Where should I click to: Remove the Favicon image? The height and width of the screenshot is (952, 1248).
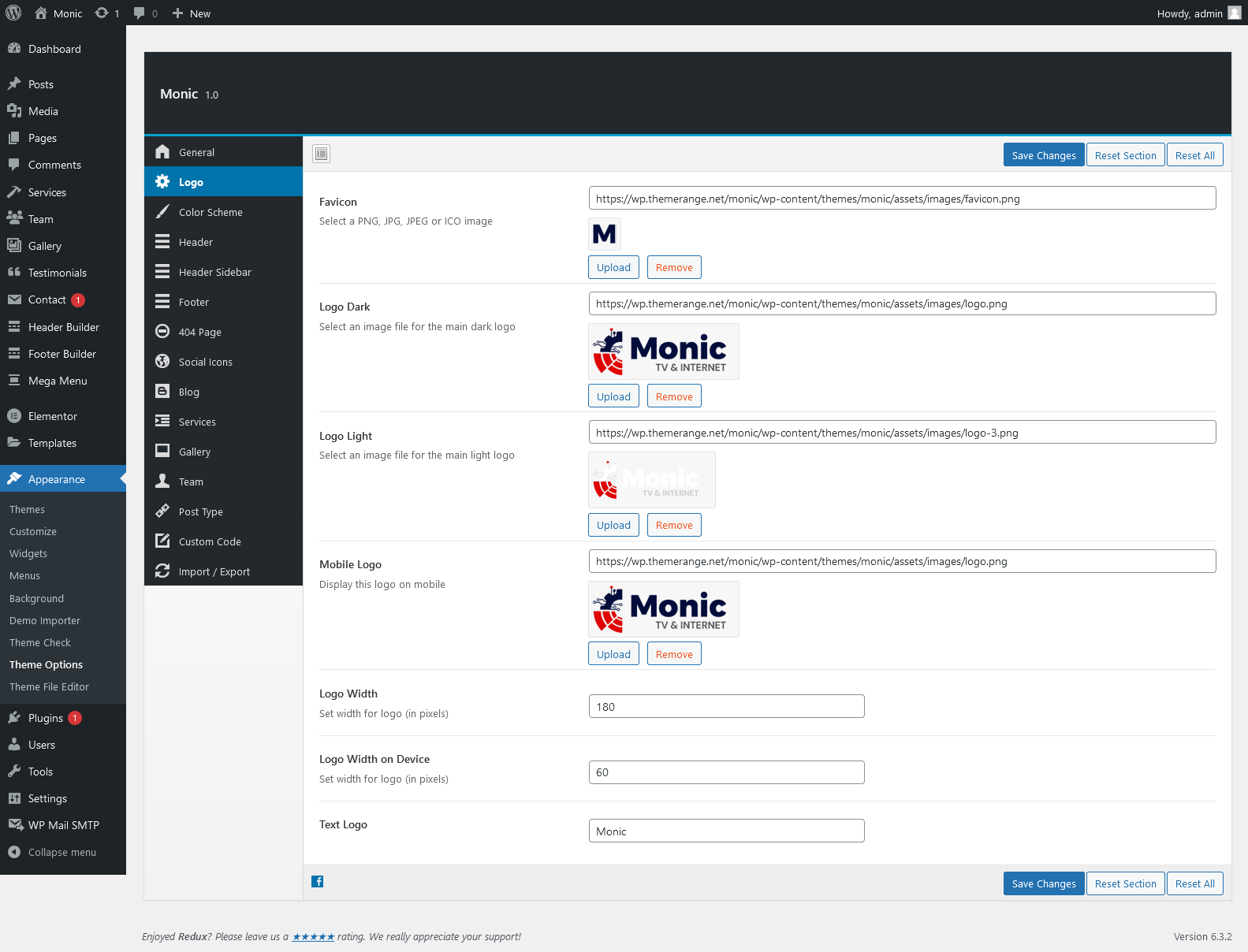(674, 267)
